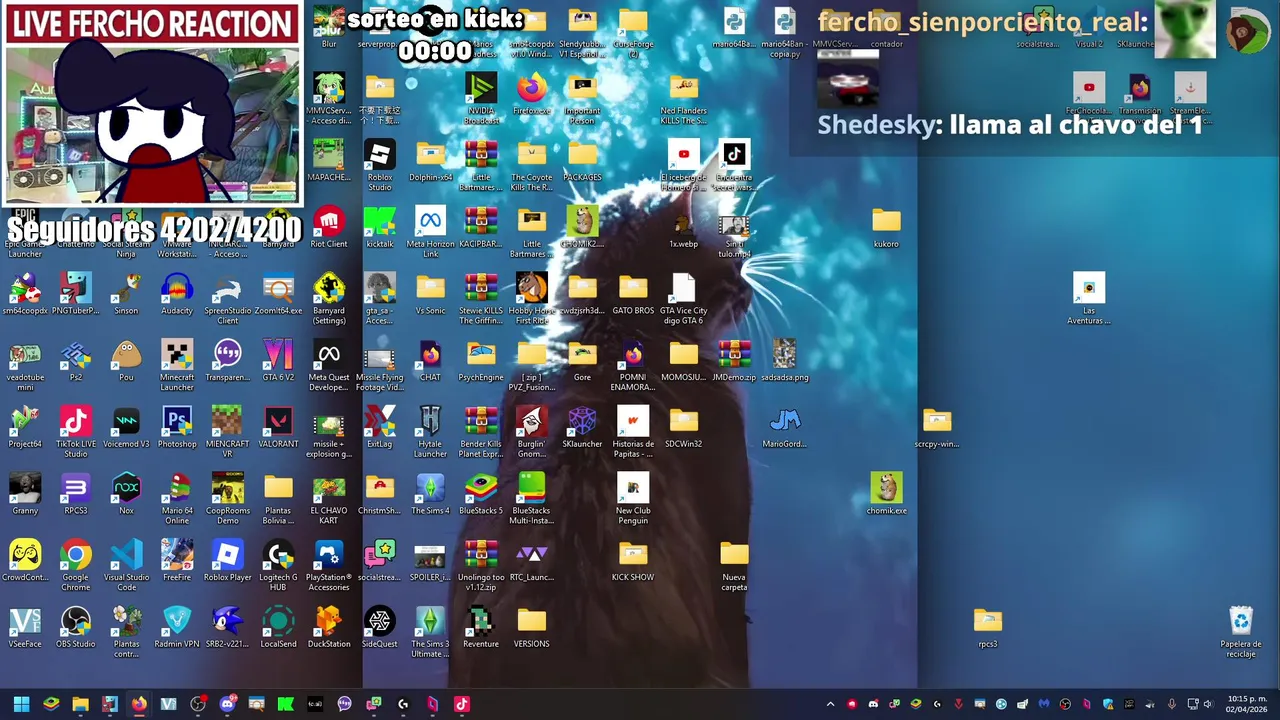1280x720 pixels.
Task: Open the PACKAGES folder
Action: tap(582, 160)
